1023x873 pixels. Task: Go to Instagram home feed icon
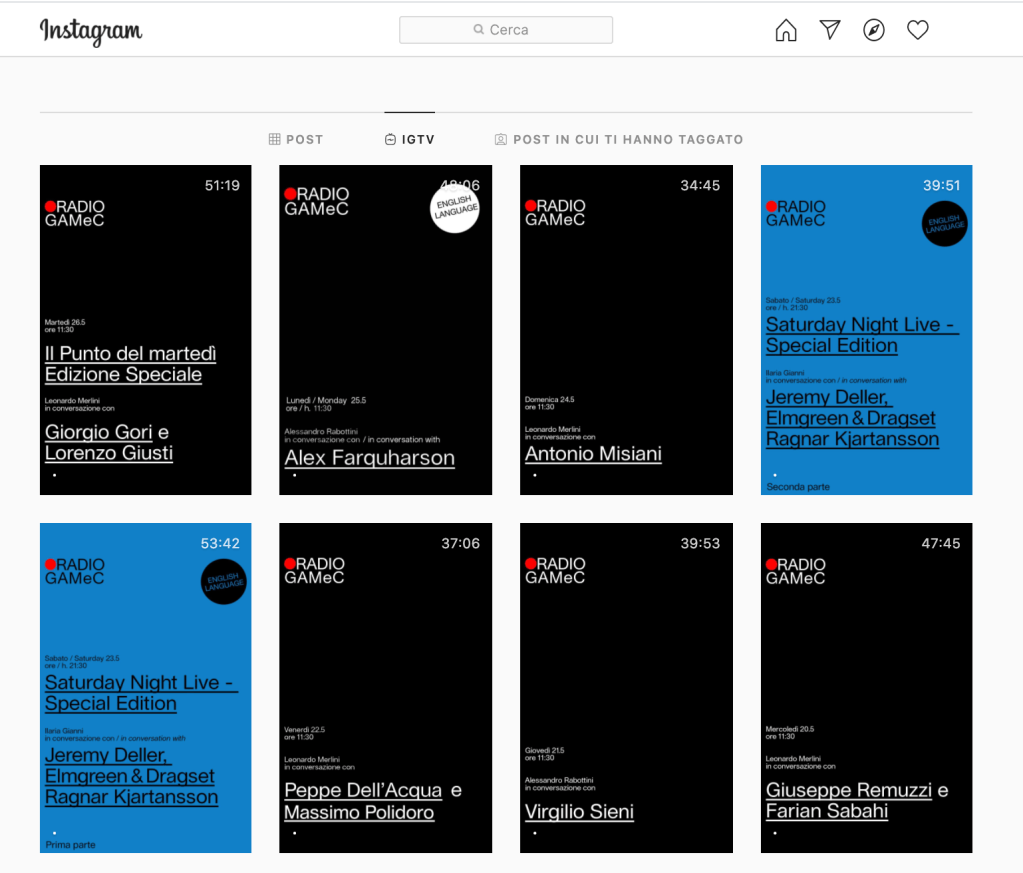pyautogui.click(x=786, y=31)
